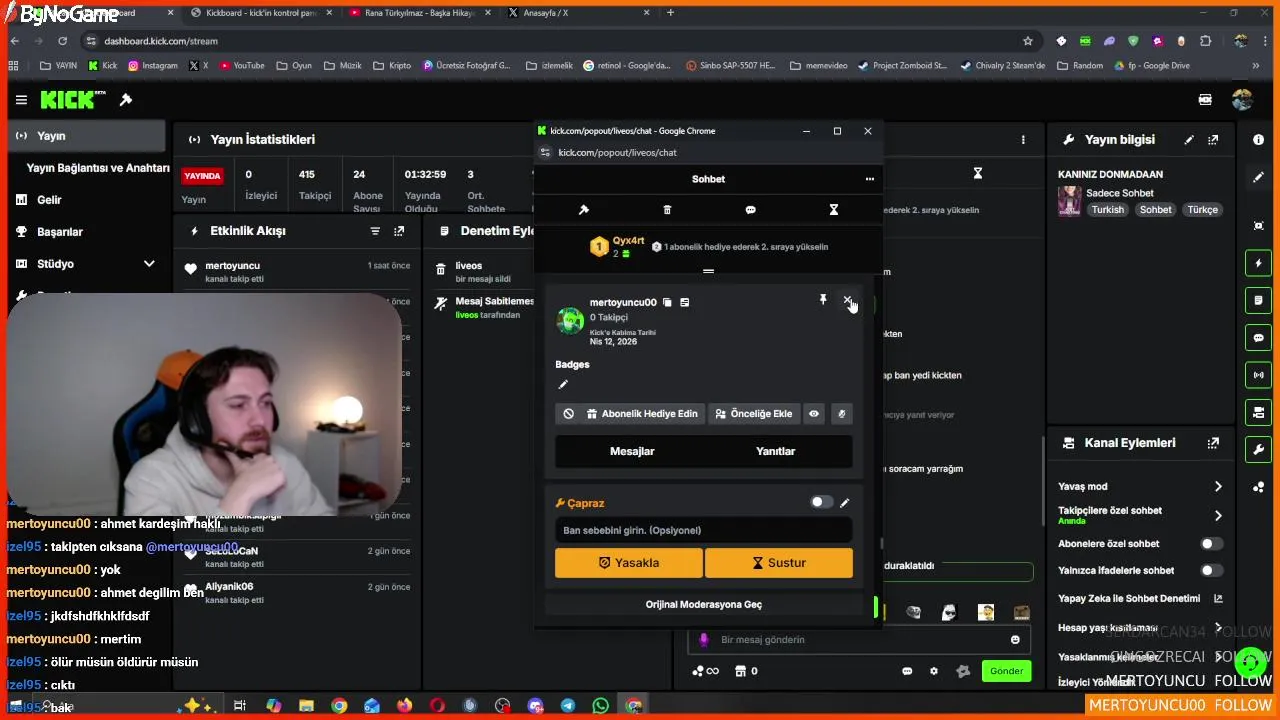Click the speech bubble icon in chat popout toolbar
The image size is (1280, 720).
tap(750, 210)
